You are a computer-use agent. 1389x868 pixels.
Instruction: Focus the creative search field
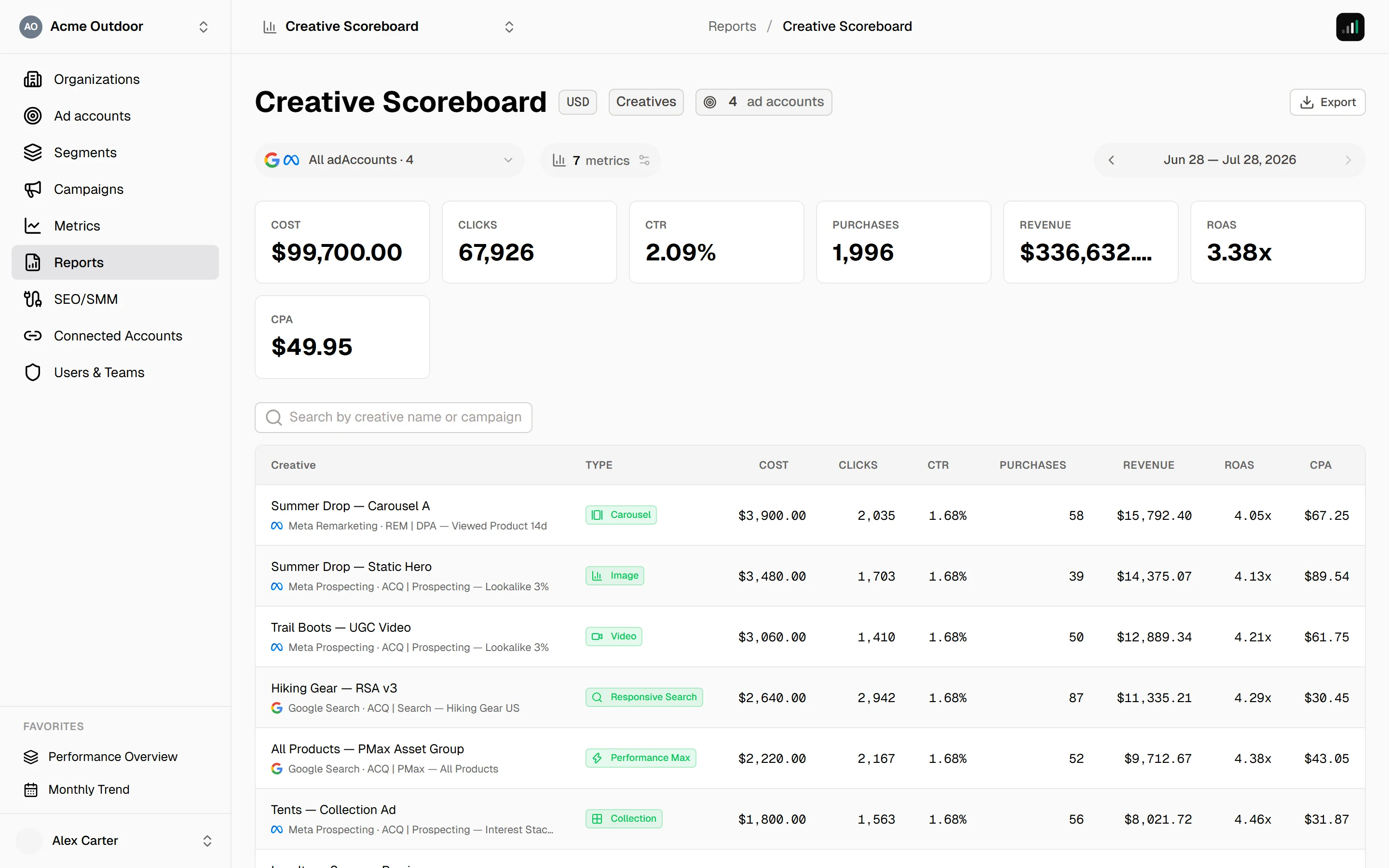click(393, 417)
